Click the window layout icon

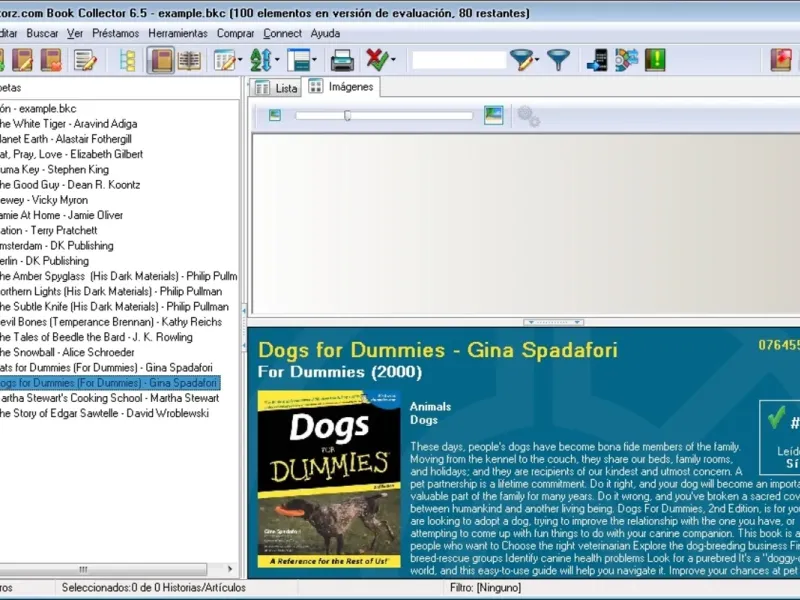pyautogui.click(x=298, y=60)
